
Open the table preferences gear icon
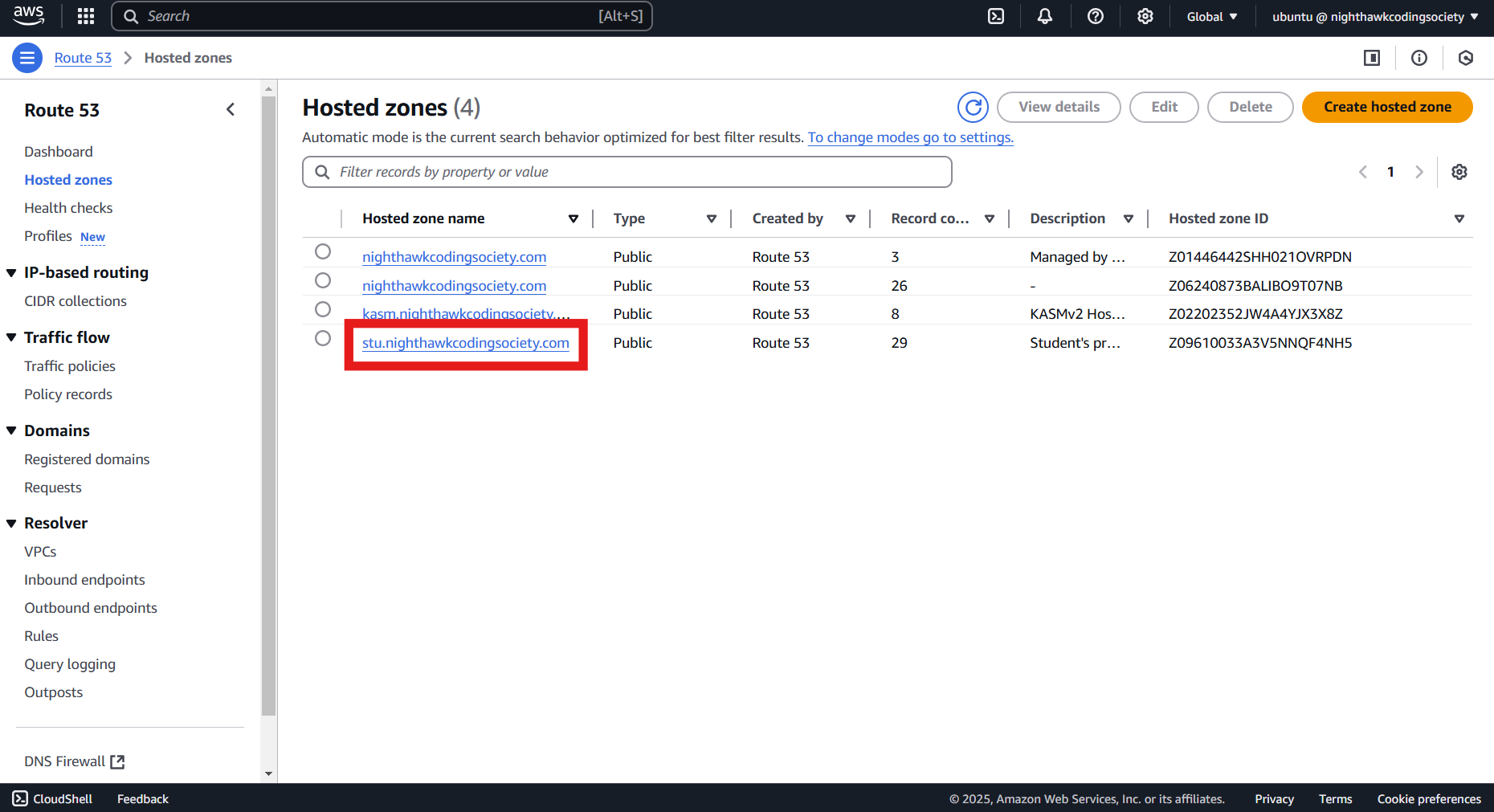click(1459, 172)
